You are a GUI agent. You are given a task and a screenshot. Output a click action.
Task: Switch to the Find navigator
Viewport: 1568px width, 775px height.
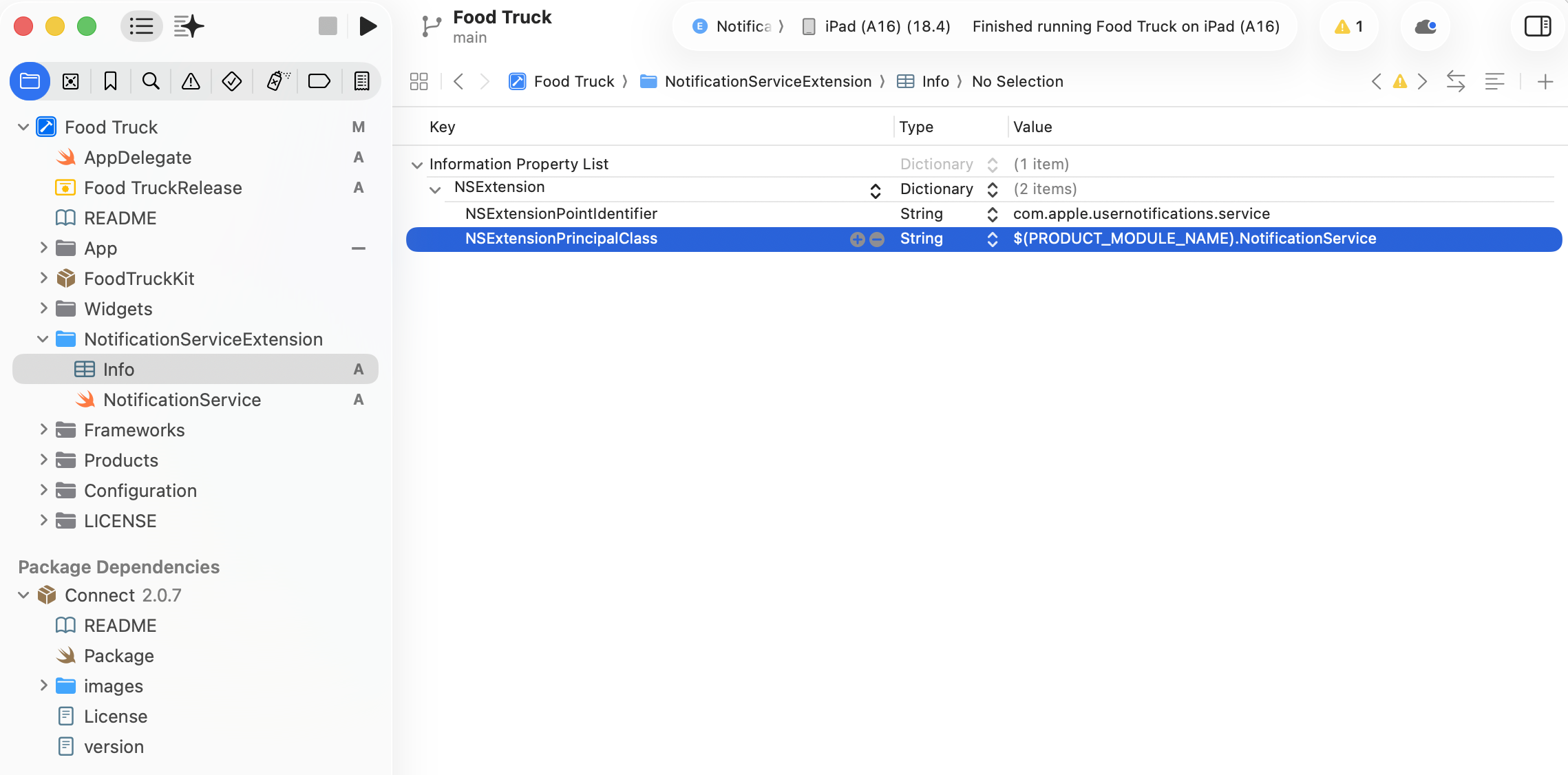pos(151,81)
